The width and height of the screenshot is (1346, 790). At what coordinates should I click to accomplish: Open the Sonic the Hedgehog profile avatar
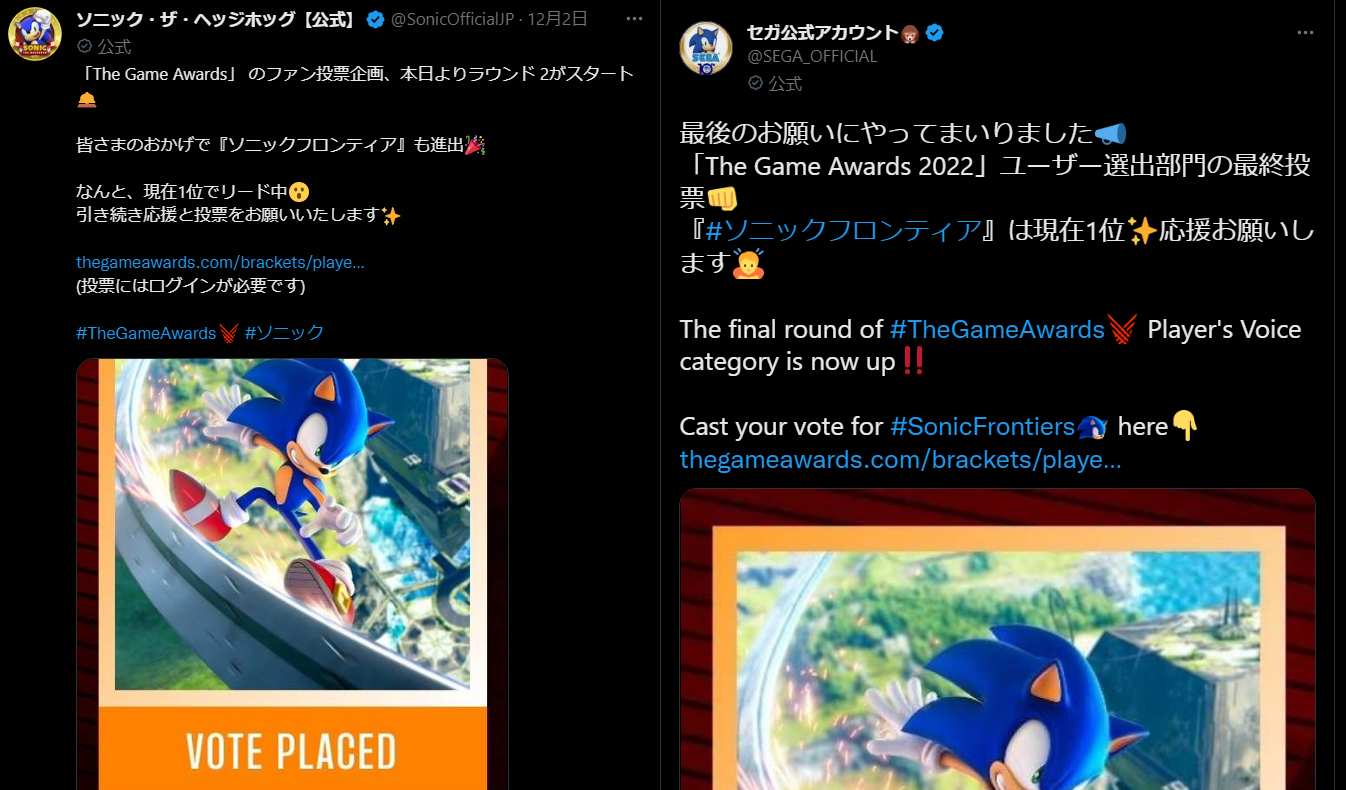pos(36,35)
